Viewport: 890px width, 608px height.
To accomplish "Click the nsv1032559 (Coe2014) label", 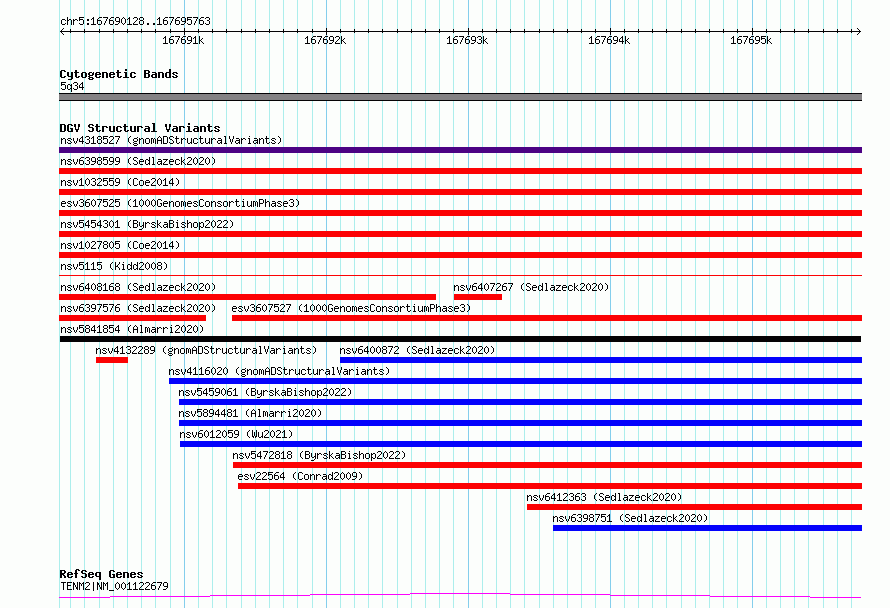I will tap(120, 182).
